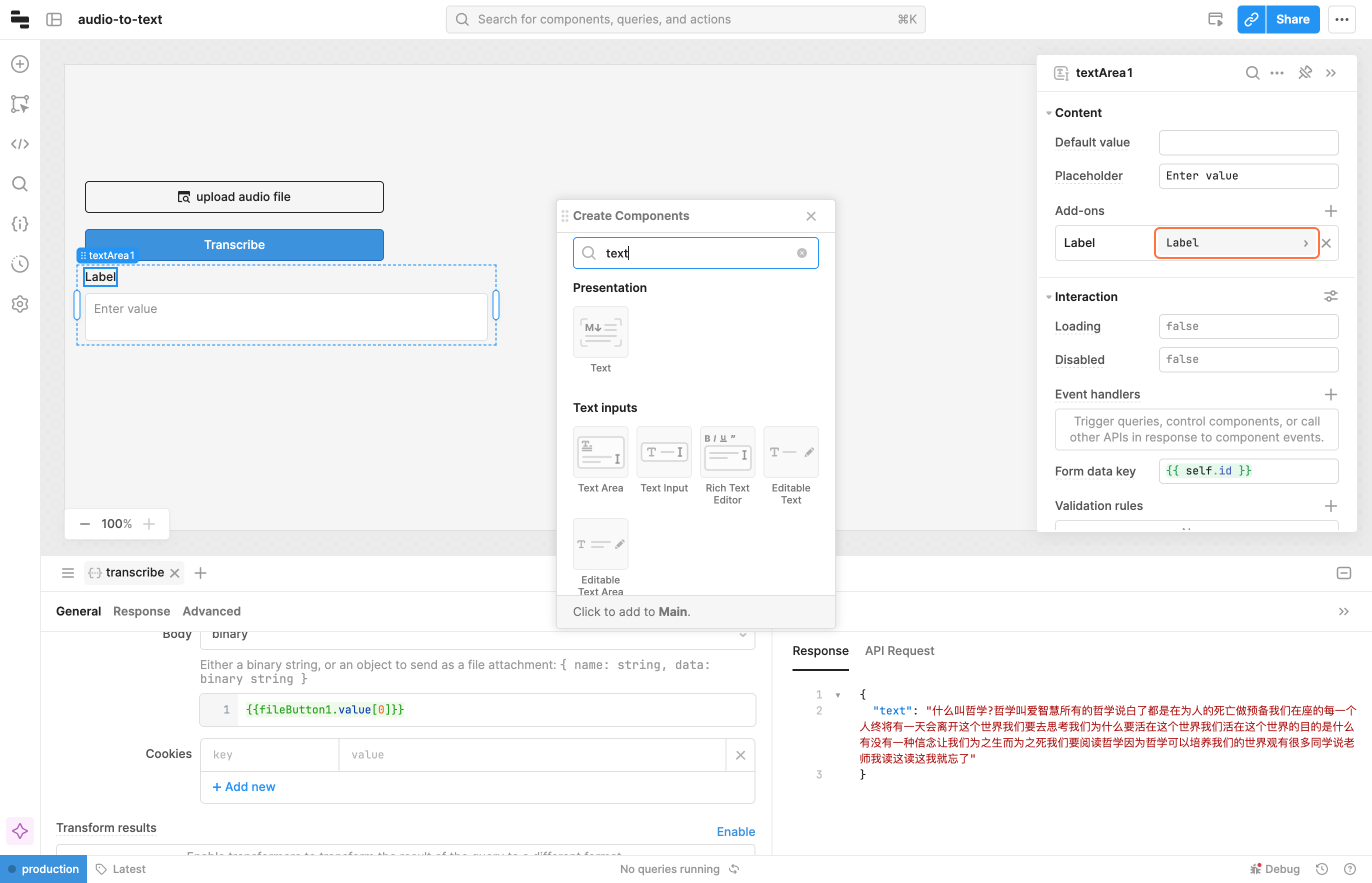
Task: Collapse the bottom query panel
Action: click(1343, 573)
